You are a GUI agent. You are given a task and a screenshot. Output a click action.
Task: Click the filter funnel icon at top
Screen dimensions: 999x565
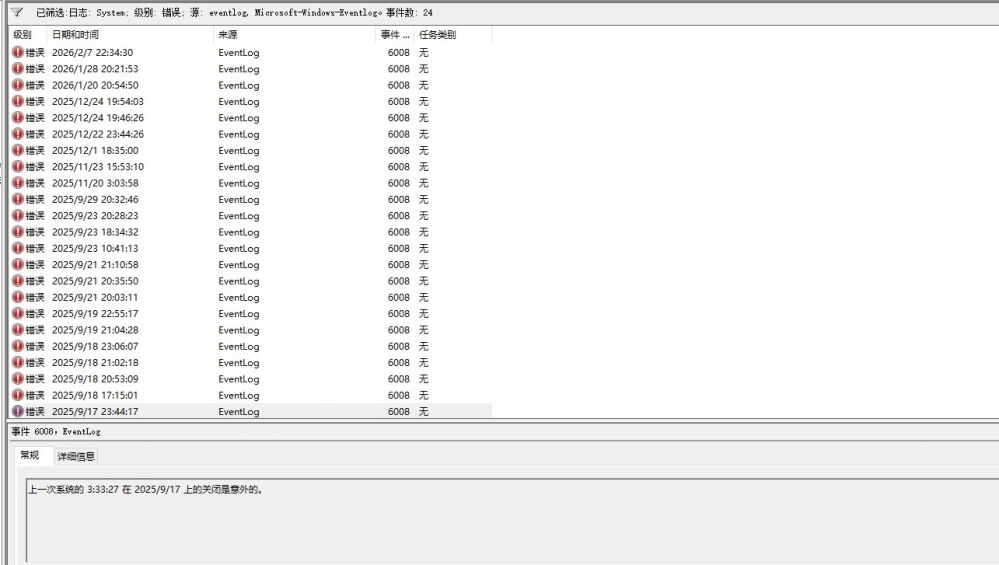tap(17, 12)
